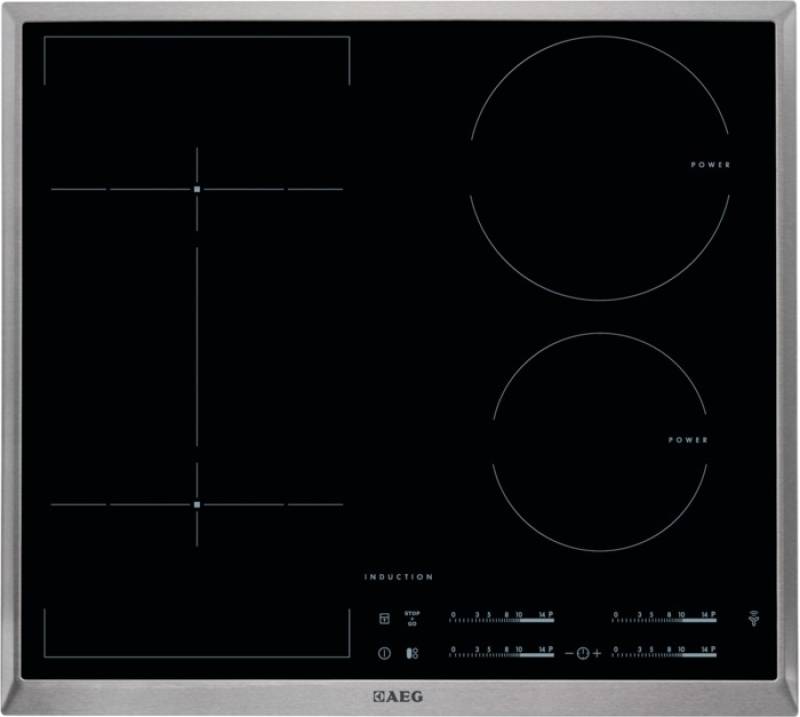This screenshot has height=717, width=800.
Task: Set lower-right heat slider to level 0
Action: point(615,651)
